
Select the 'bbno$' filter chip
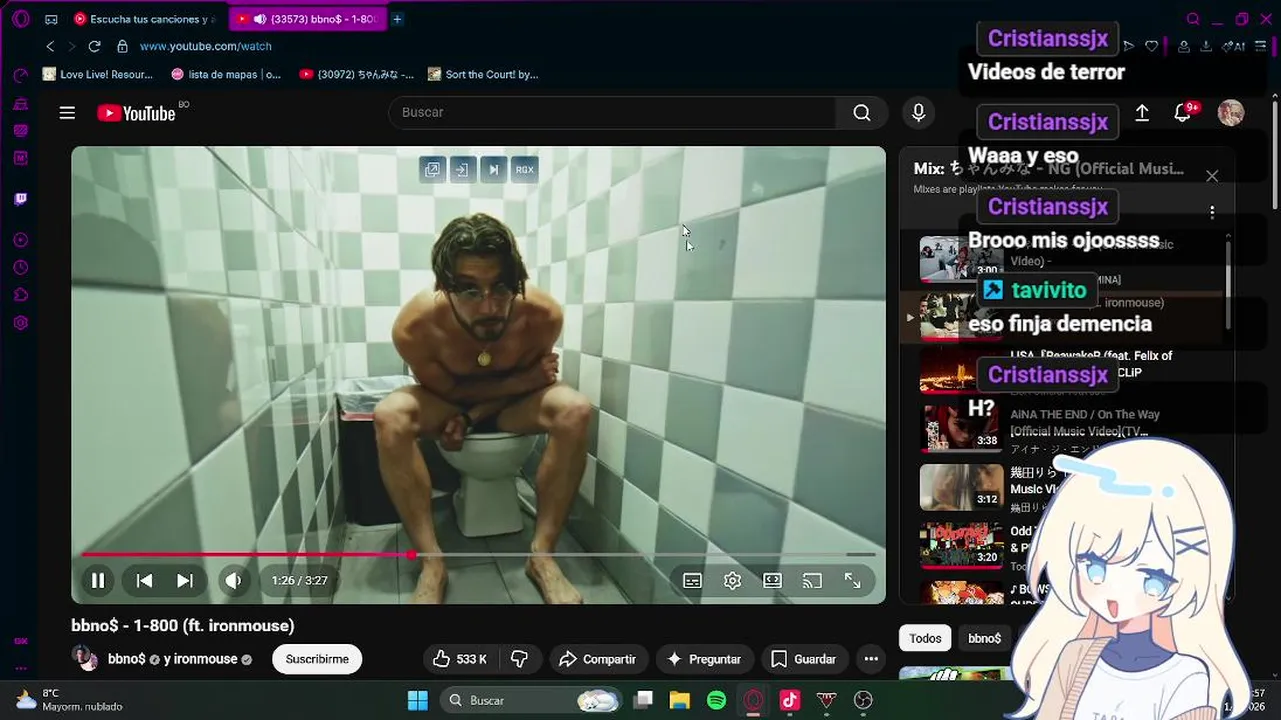(x=984, y=638)
